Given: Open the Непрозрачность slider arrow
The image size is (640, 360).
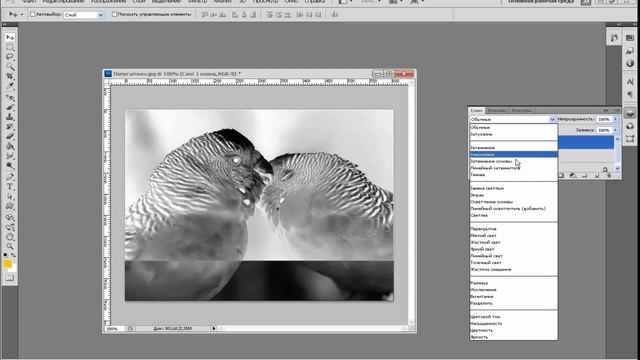Looking at the screenshot, I should pos(616,119).
